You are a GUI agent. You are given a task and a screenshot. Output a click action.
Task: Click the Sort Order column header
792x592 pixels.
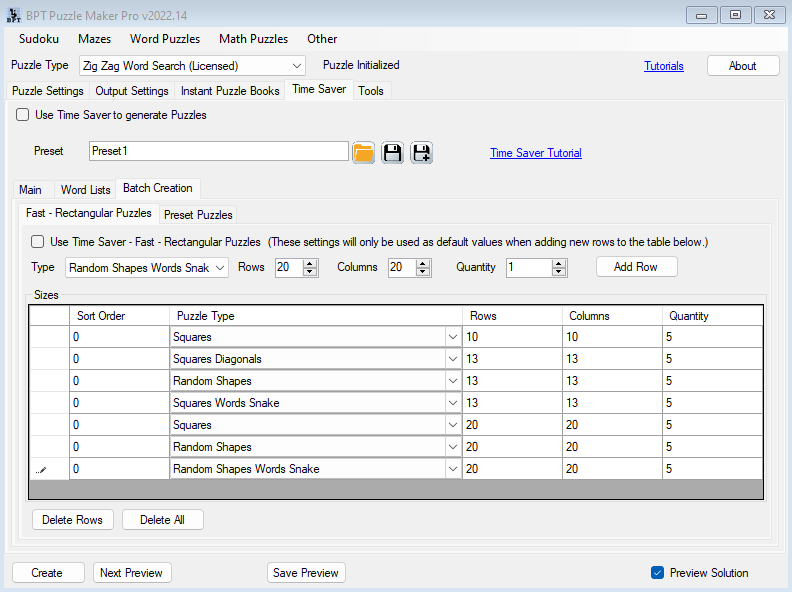119,316
